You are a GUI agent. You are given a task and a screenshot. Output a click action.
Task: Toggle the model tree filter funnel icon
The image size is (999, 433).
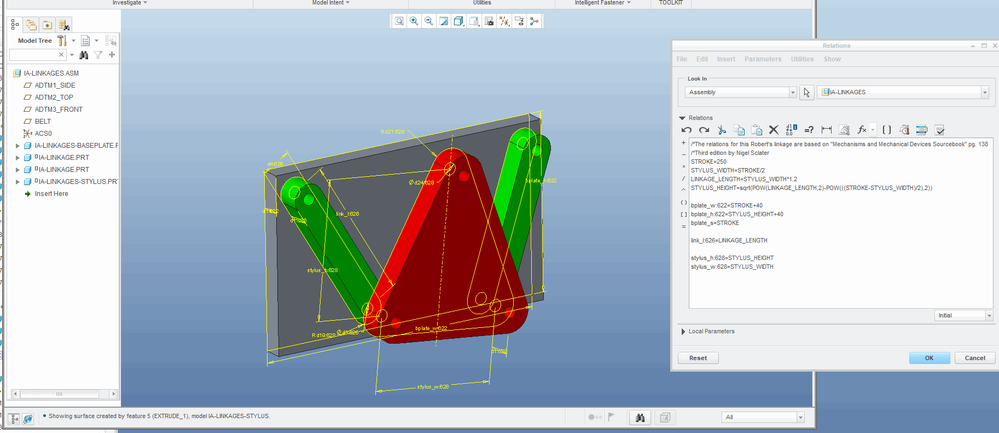(97, 55)
